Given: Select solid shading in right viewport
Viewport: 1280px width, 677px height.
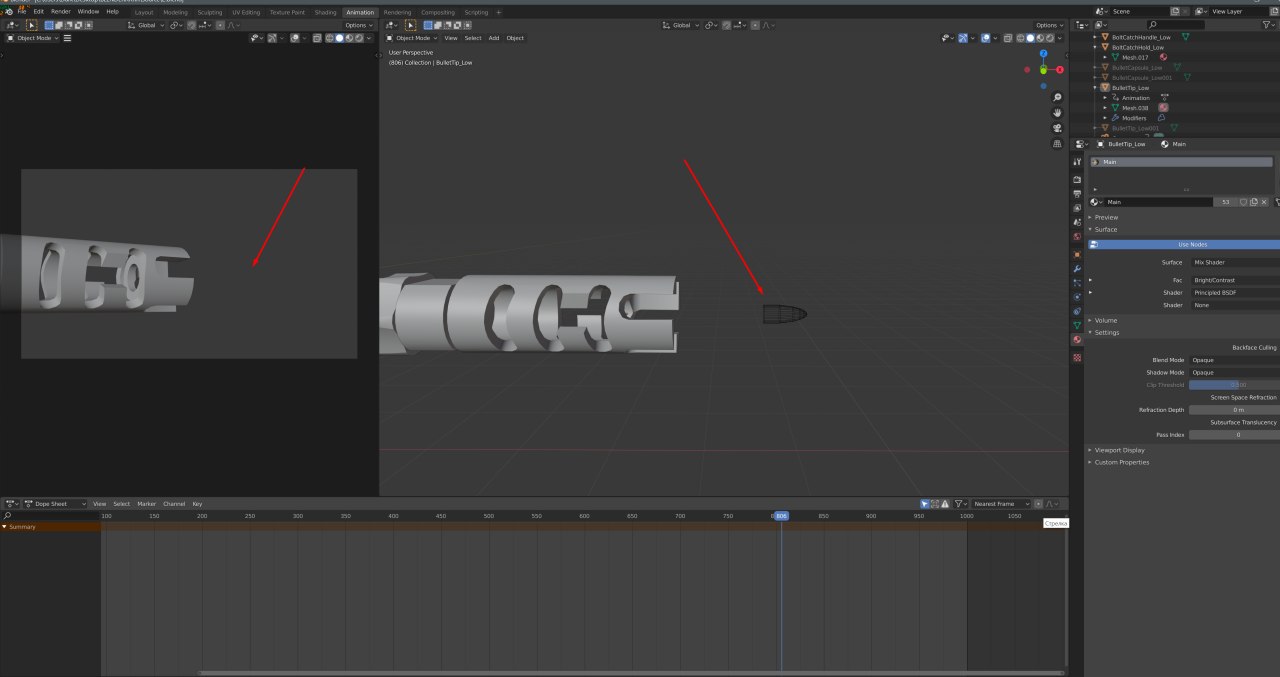Looking at the screenshot, I should coord(1030,38).
